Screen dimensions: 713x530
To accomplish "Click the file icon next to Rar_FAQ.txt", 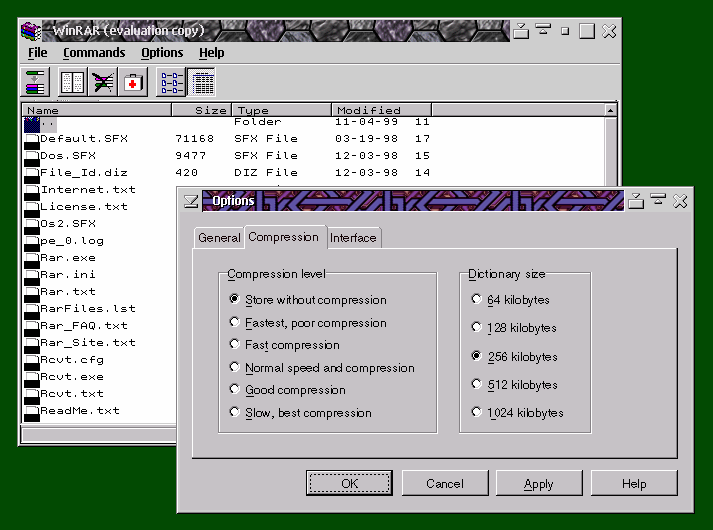I will [31, 329].
